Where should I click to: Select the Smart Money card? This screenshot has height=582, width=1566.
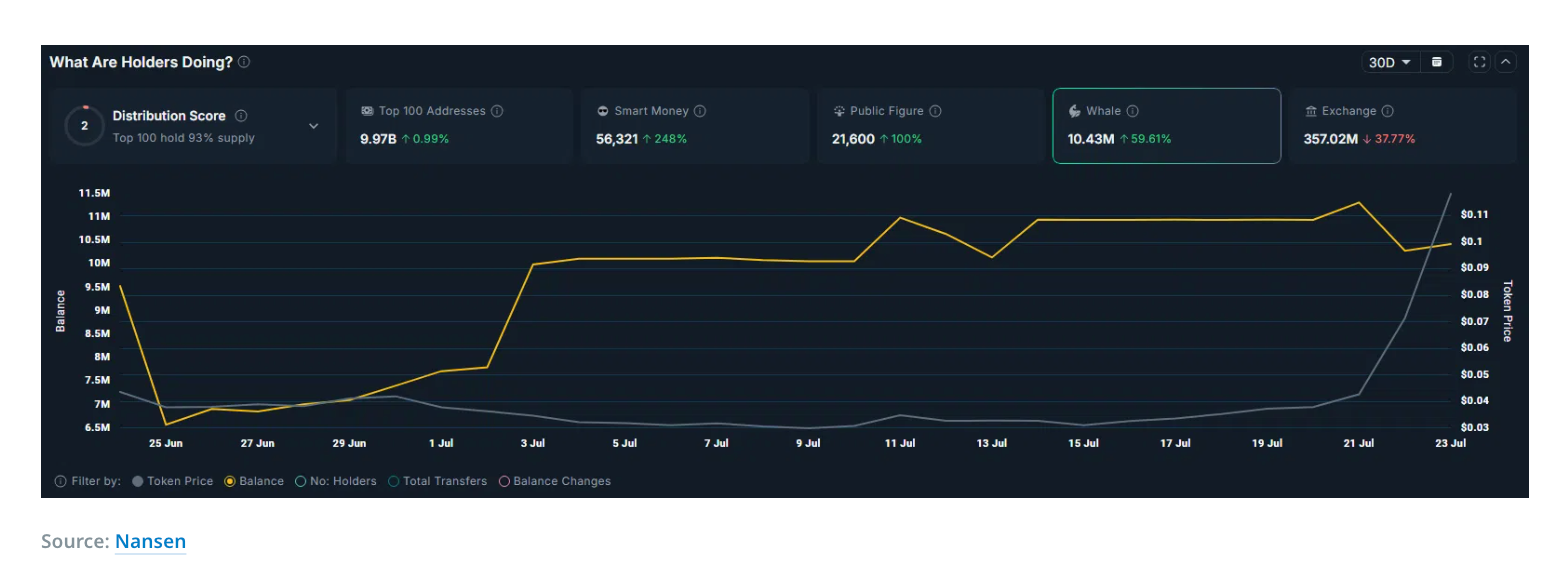point(694,126)
